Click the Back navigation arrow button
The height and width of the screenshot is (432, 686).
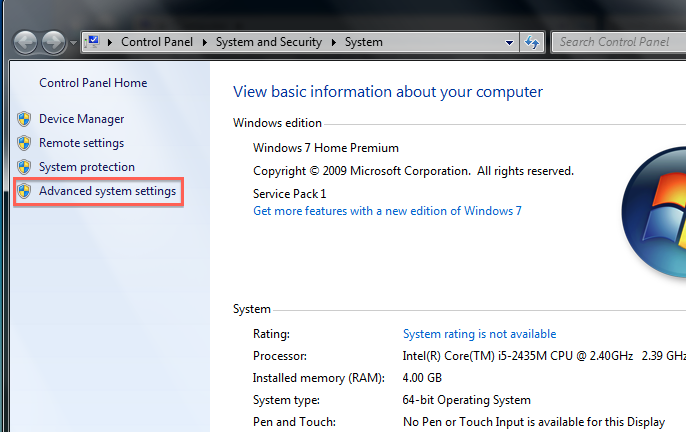click(25, 42)
